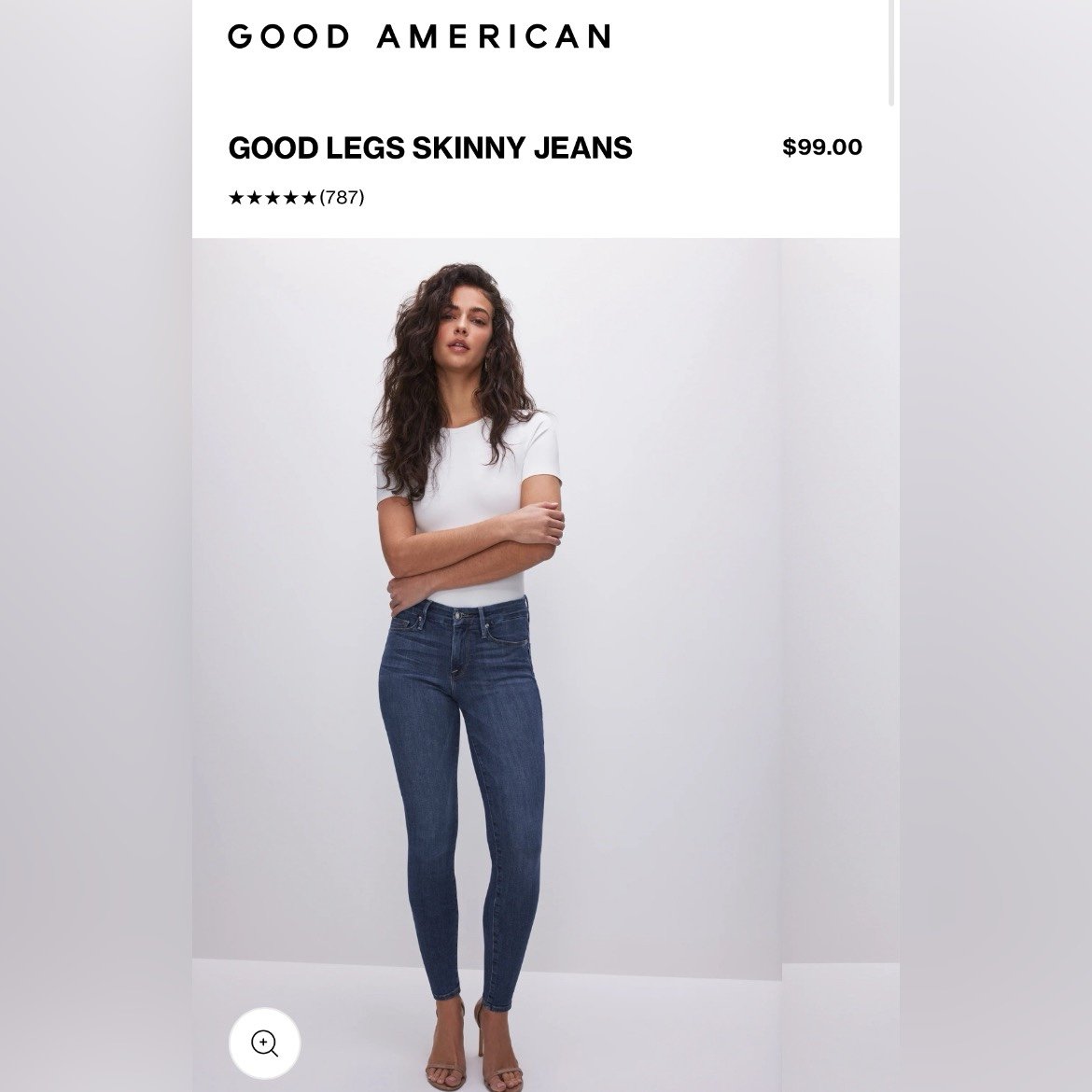
Task: Click the first star in the rating
Action: 236,198
